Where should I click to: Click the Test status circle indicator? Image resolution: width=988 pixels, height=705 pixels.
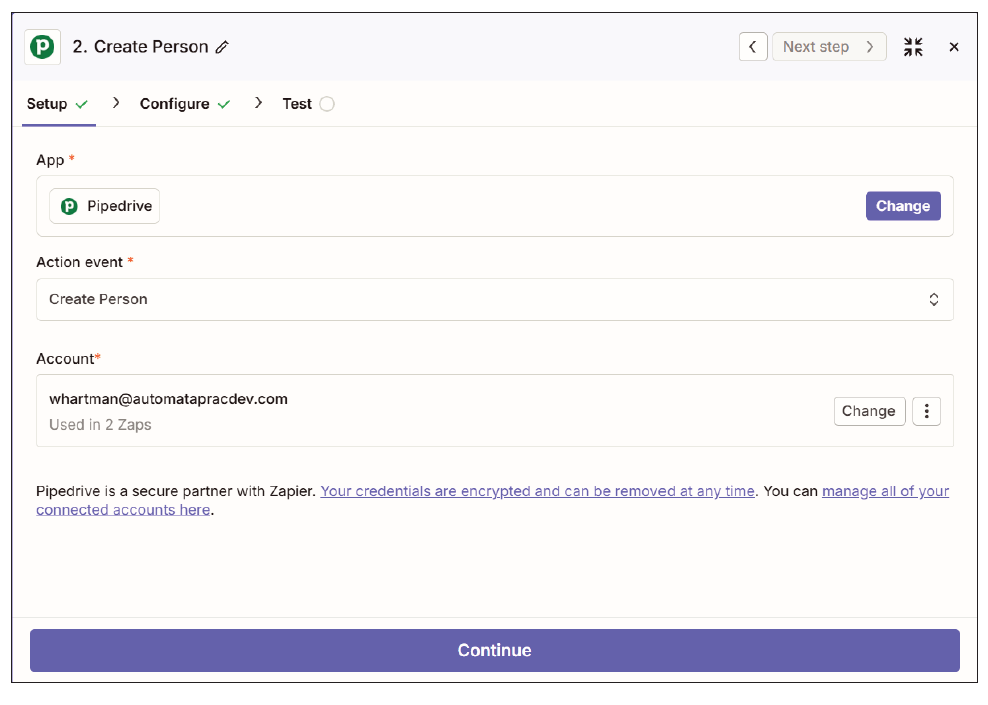coord(327,104)
